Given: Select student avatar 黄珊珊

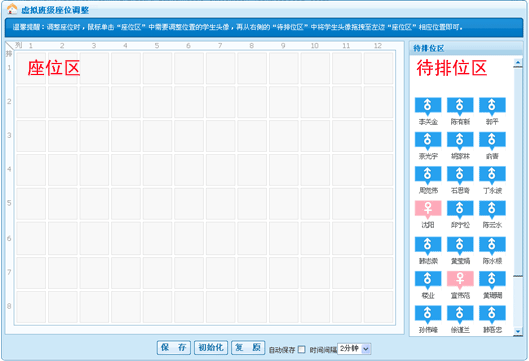Looking at the screenshot, I should [x=492, y=279].
